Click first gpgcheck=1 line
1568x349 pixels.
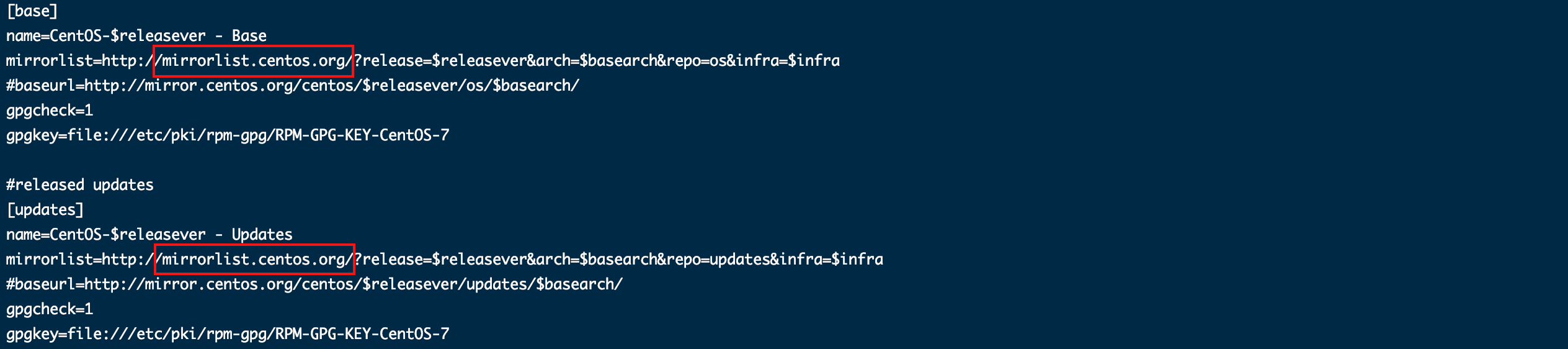coord(50,111)
